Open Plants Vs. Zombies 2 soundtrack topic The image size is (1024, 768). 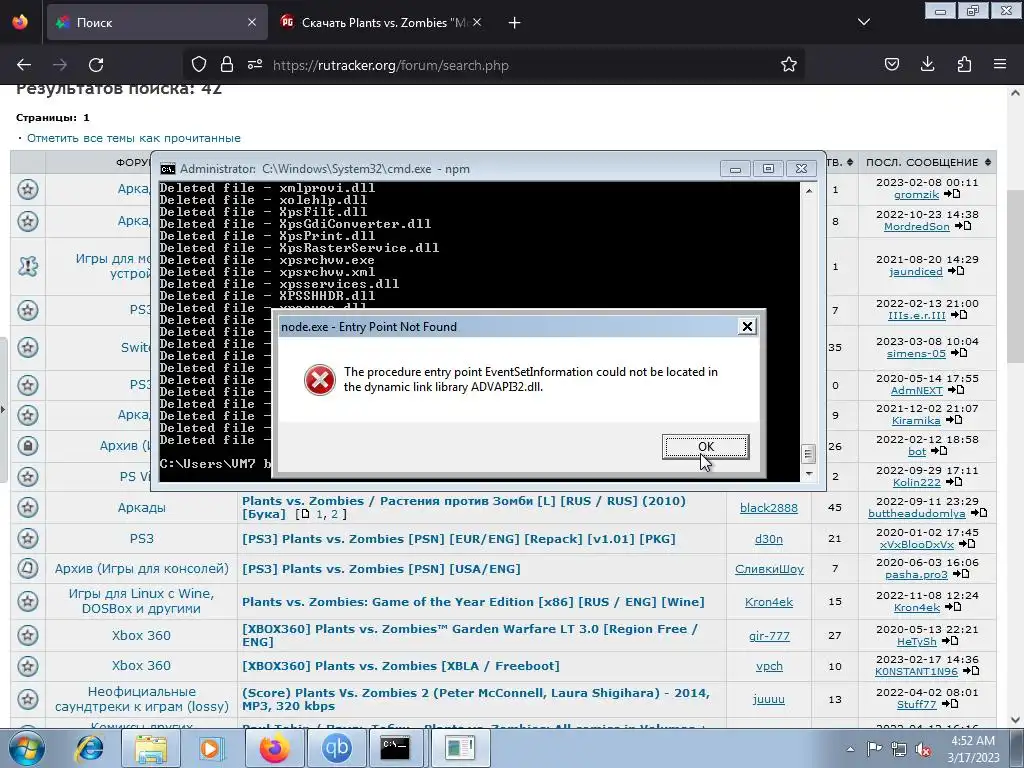pyautogui.click(x=475, y=699)
